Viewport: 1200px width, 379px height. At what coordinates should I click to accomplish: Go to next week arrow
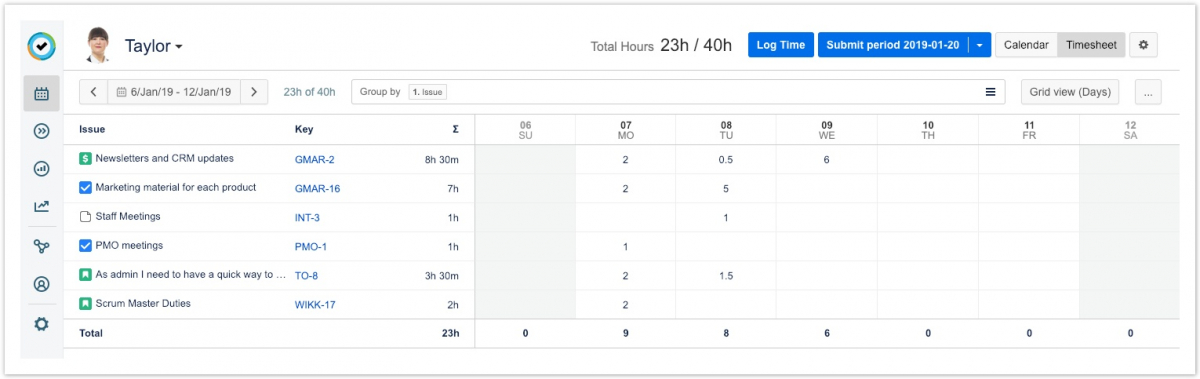pos(254,92)
